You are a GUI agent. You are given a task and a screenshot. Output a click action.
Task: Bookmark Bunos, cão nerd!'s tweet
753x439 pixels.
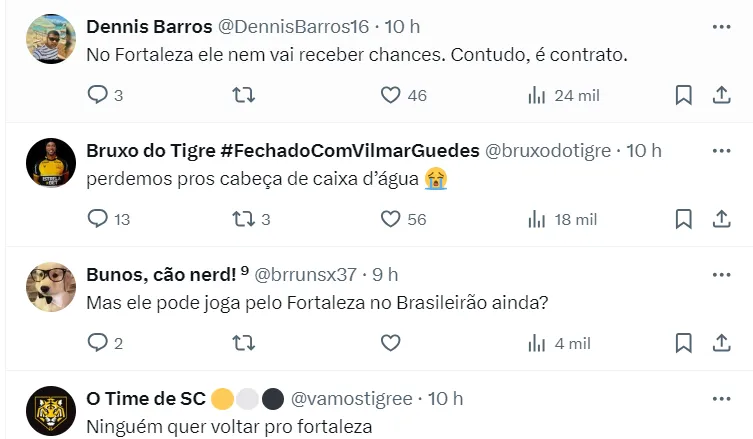point(684,343)
